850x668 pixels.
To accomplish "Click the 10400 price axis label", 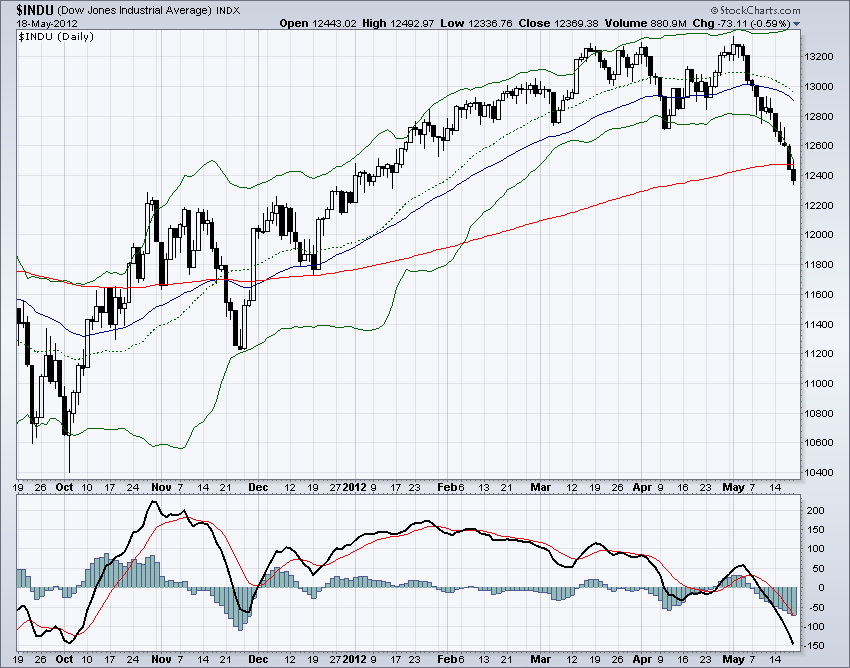I will coord(818,472).
